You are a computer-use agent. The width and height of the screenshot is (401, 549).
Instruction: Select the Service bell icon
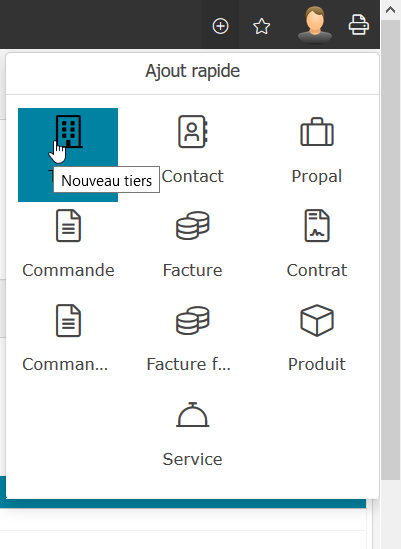tap(193, 415)
